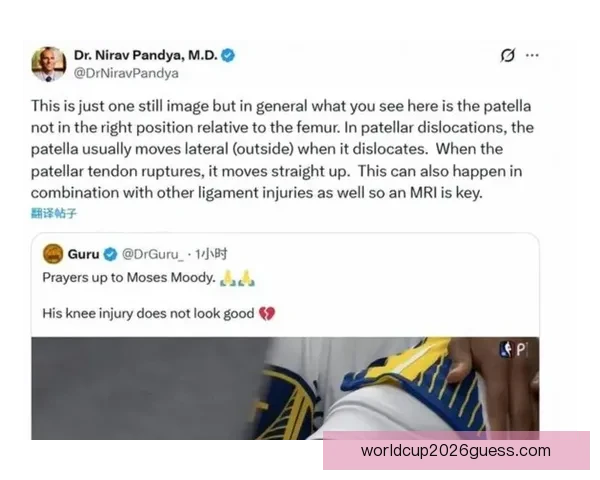Open quoted text 'Prayers up to Moses Moody'

click(129, 278)
